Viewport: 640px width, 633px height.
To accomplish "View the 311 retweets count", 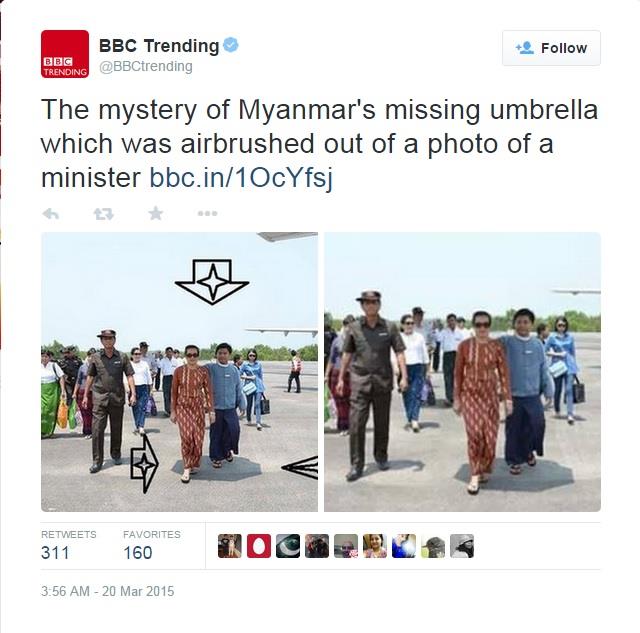I will (55, 553).
